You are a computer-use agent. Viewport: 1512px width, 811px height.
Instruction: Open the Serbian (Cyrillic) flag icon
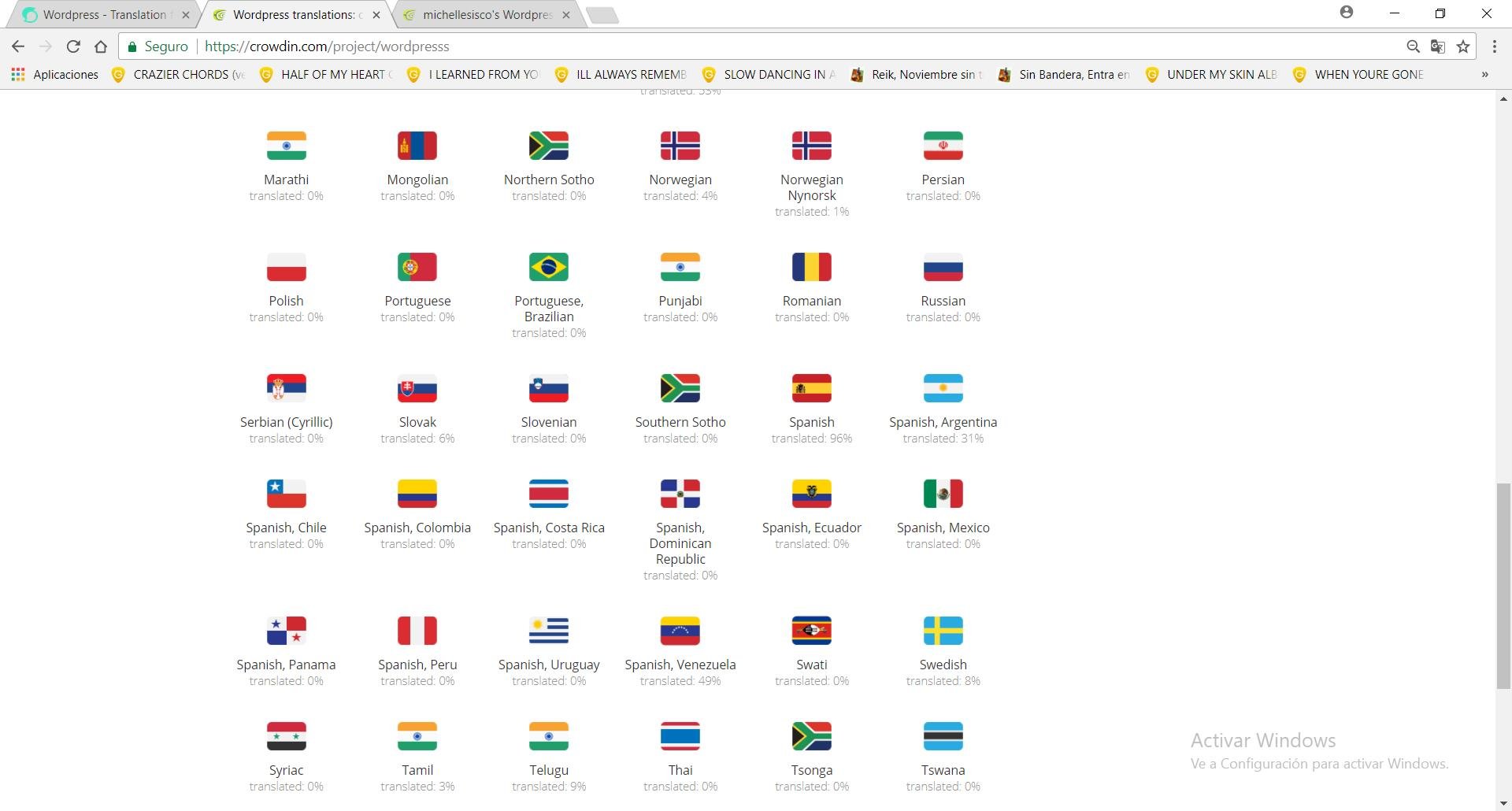pos(286,388)
